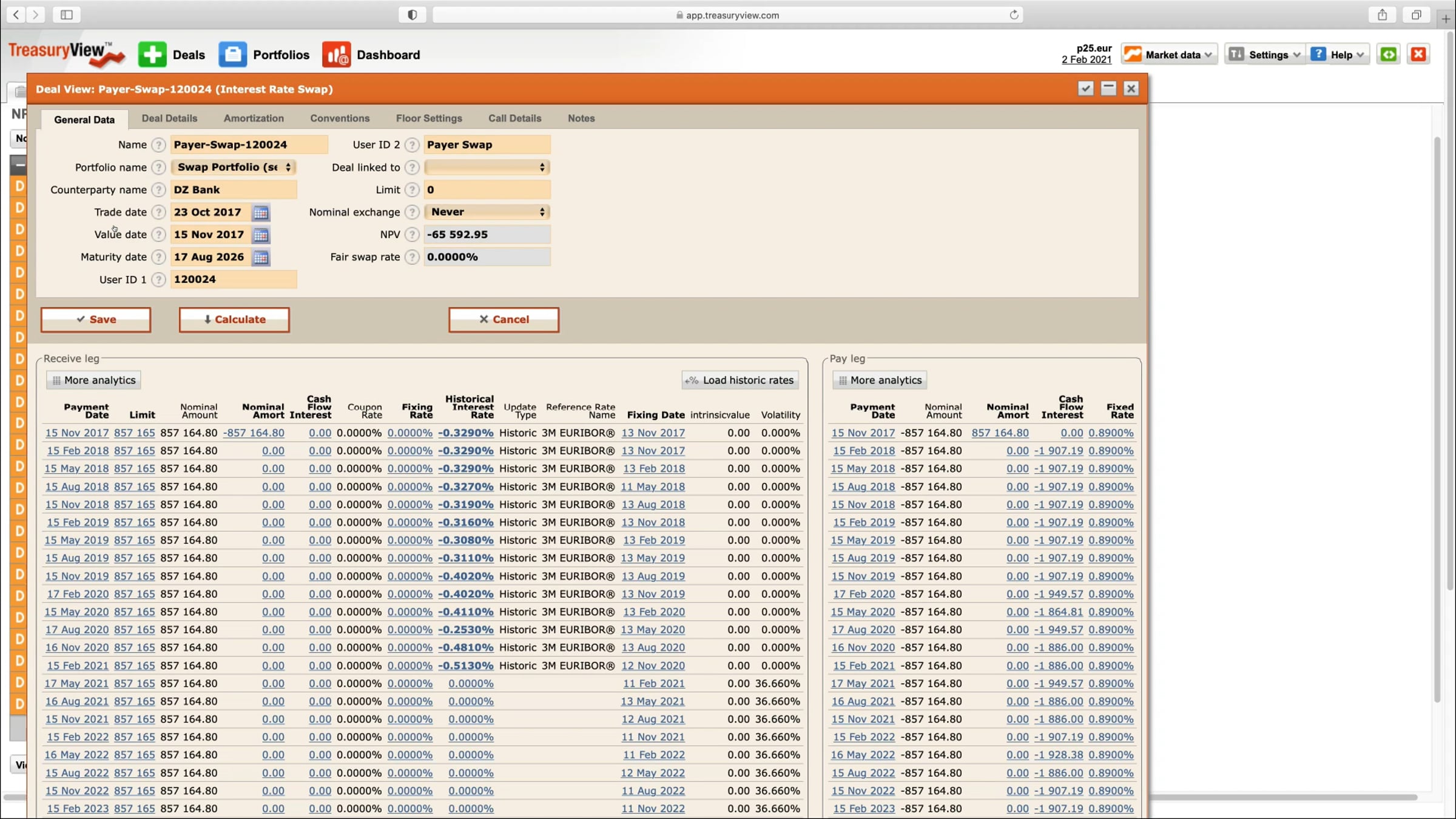Click the User ID 2 field

coord(487,145)
